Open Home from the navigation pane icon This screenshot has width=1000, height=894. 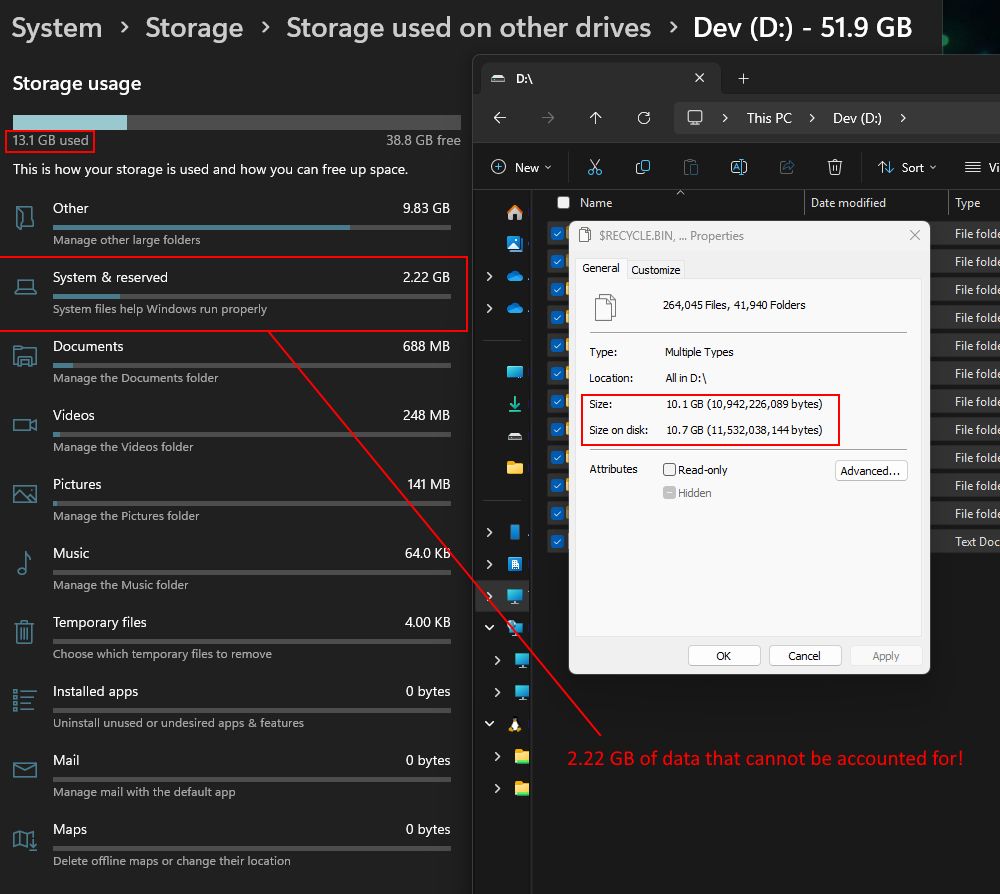pos(515,213)
